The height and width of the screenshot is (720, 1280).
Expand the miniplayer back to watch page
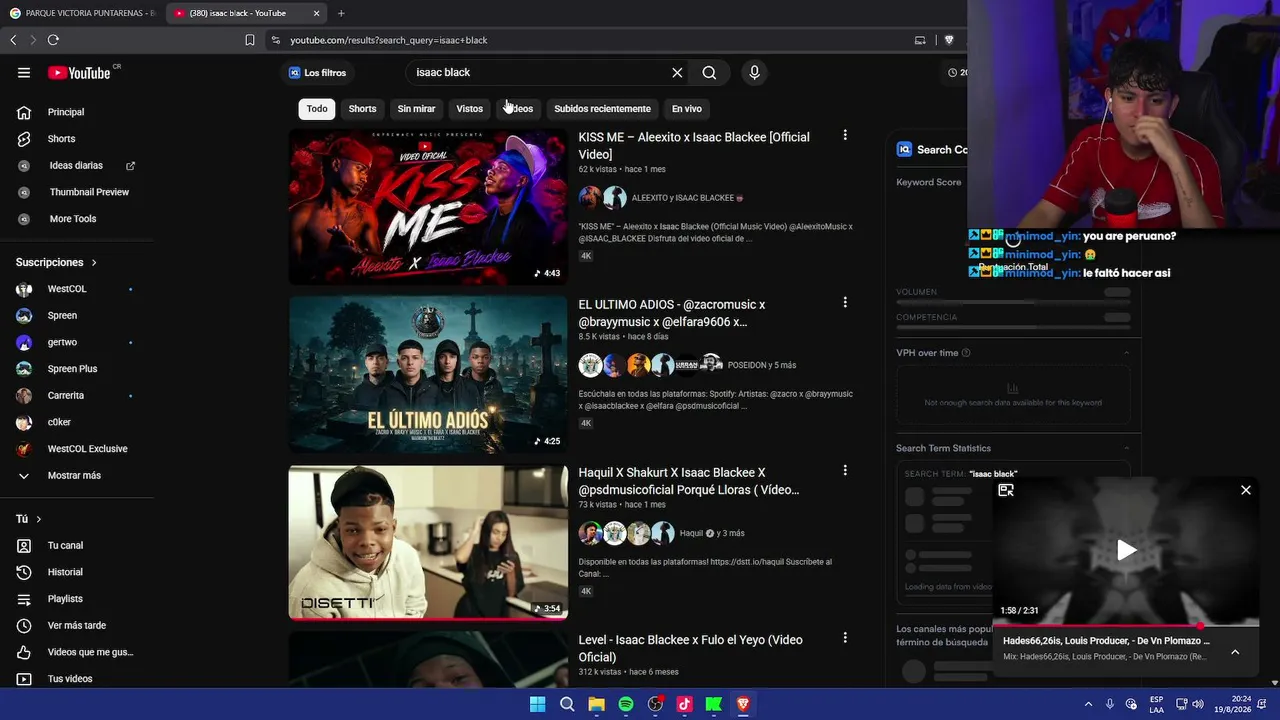coord(1006,490)
